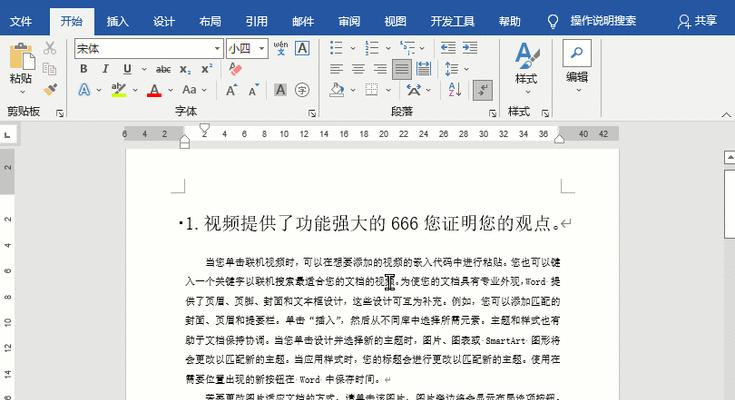Screen dimensions: 735x400
Task: Open borders dropdown arrow
Action: (x=389, y=90)
